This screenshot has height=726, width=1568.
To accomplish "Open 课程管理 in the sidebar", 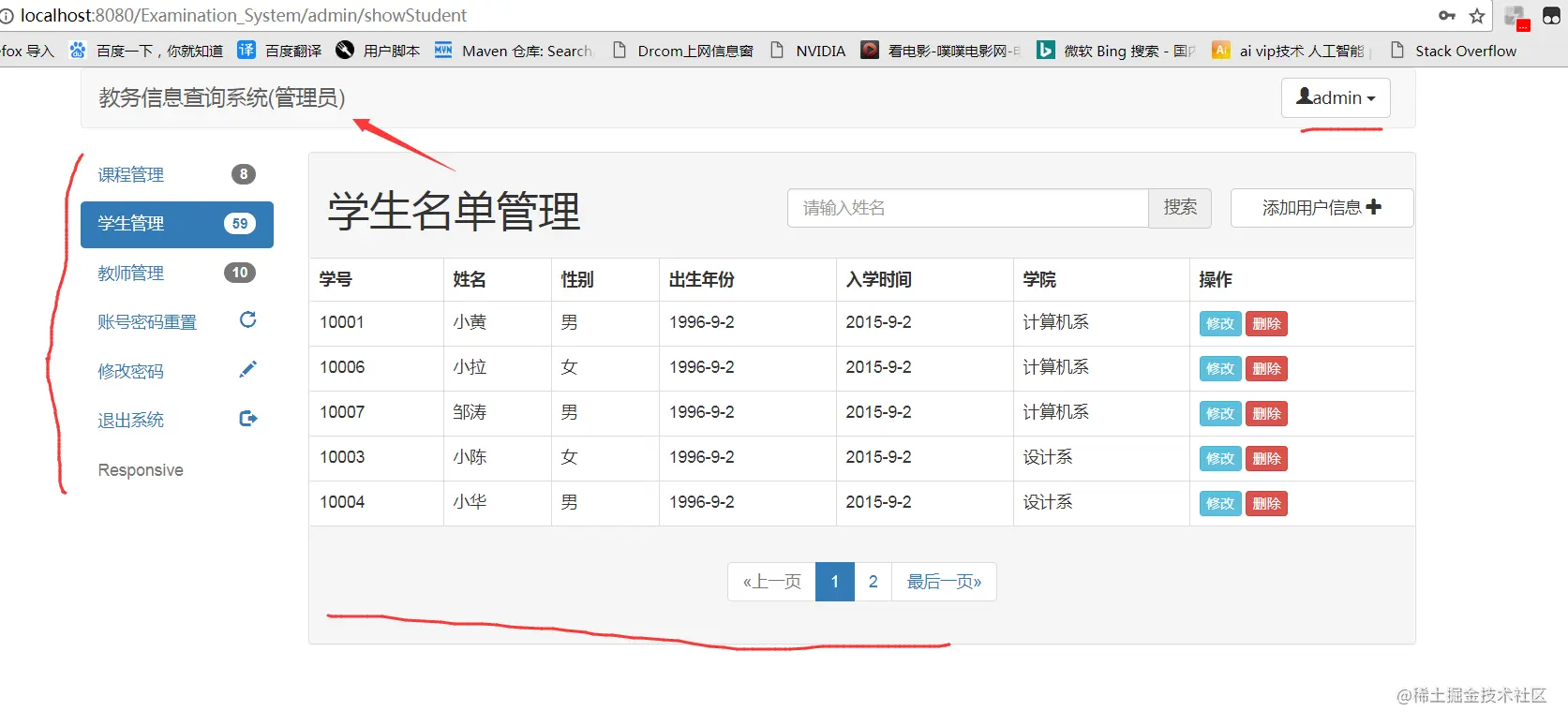I will pyautogui.click(x=177, y=175).
